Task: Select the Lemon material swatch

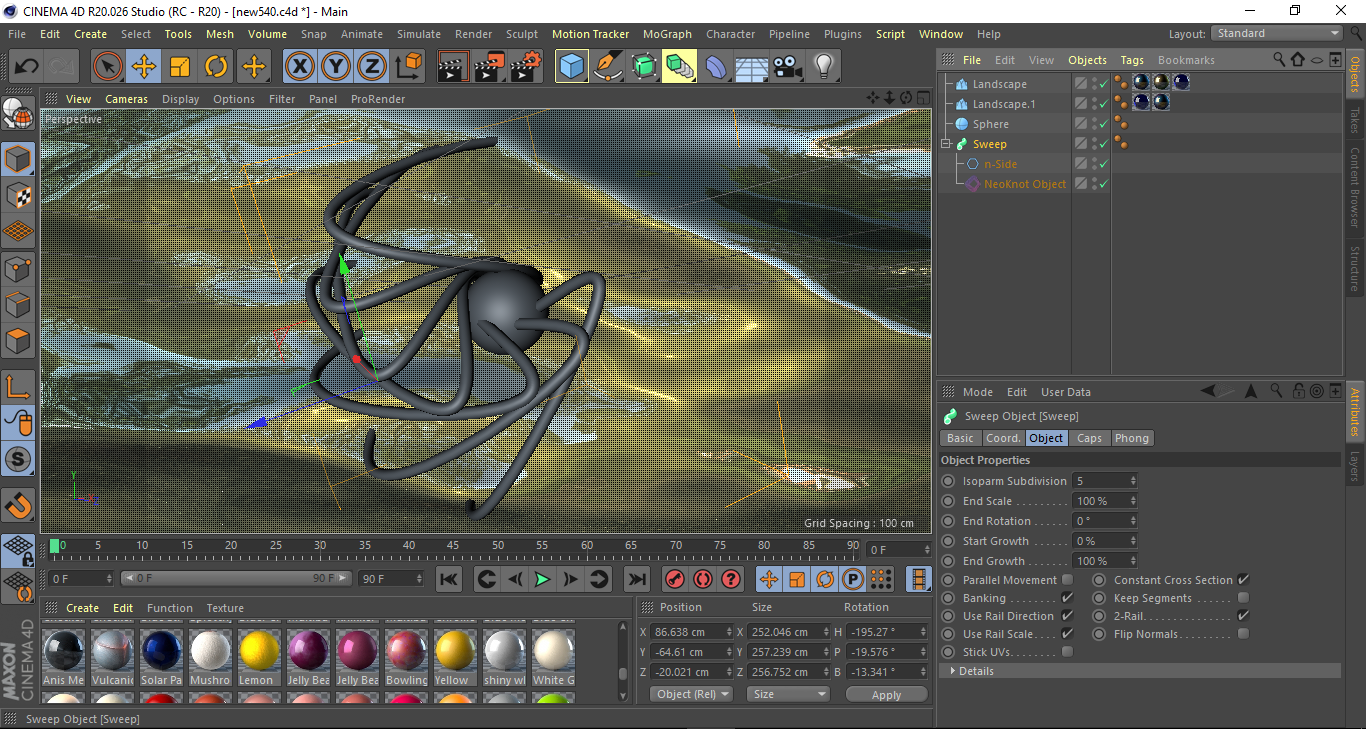Action: pyautogui.click(x=258, y=657)
